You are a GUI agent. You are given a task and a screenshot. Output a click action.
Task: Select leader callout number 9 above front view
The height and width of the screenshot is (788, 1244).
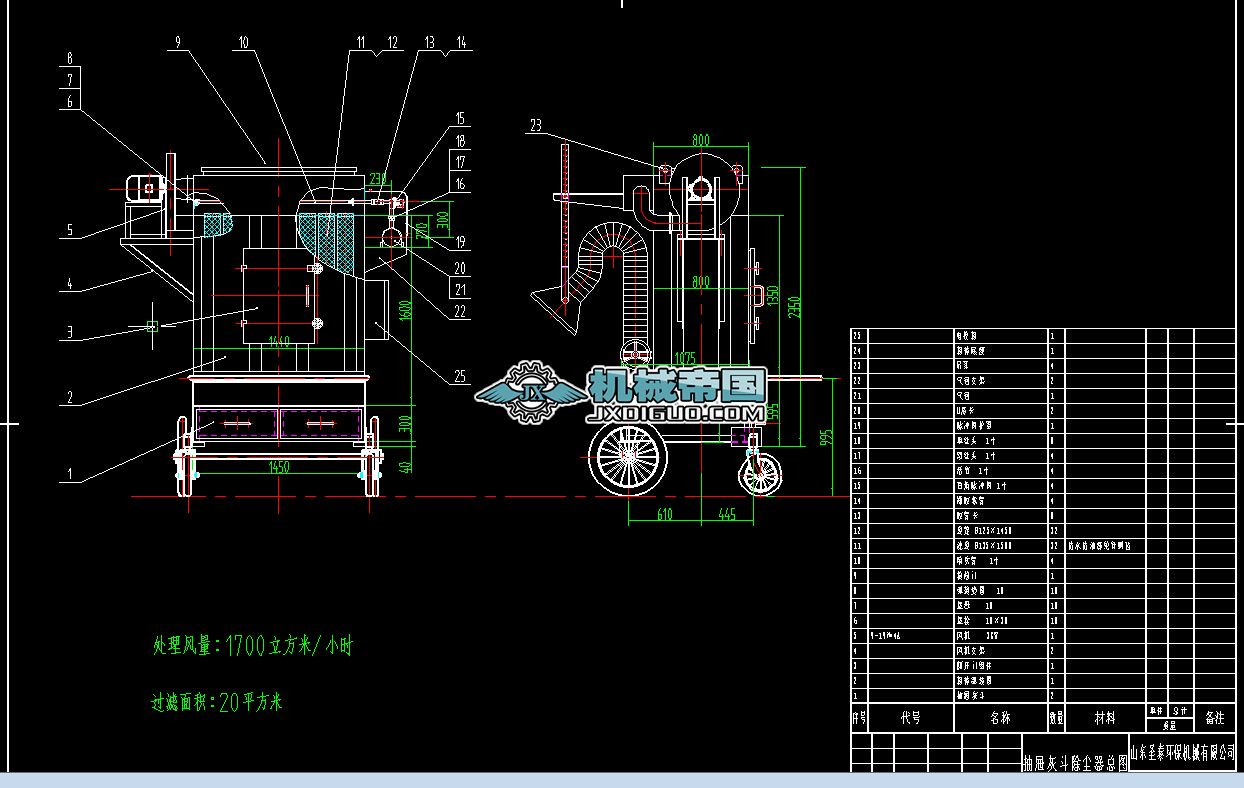coord(177,42)
